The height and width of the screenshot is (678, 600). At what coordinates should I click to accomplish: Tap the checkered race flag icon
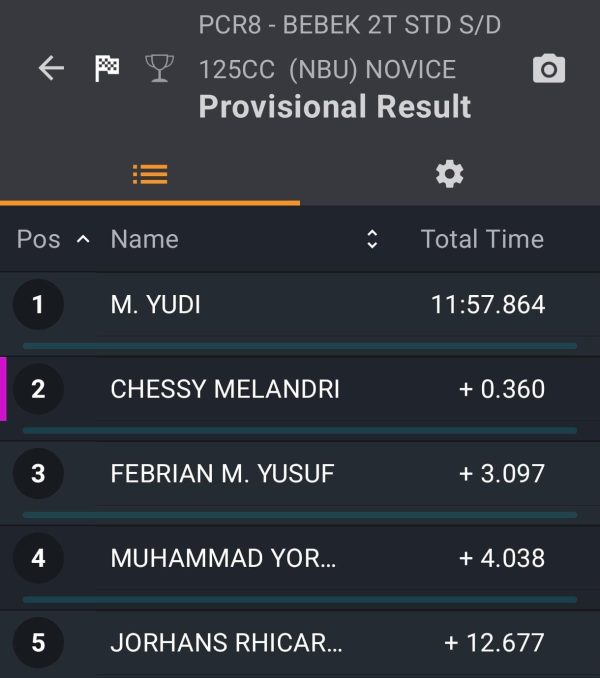pos(107,68)
